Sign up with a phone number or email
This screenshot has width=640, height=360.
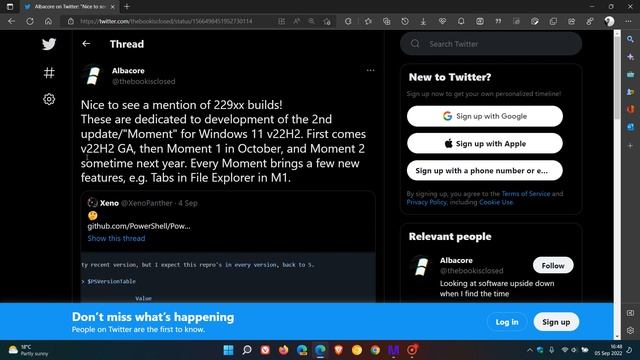[x=485, y=171]
